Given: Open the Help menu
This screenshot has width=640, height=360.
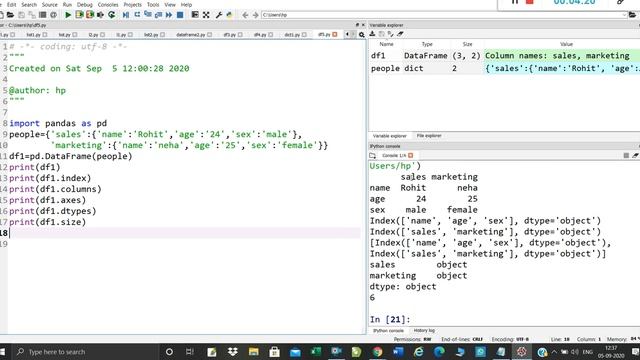Looking at the screenshot, I should pyautogui.click(x=186, y=4).
